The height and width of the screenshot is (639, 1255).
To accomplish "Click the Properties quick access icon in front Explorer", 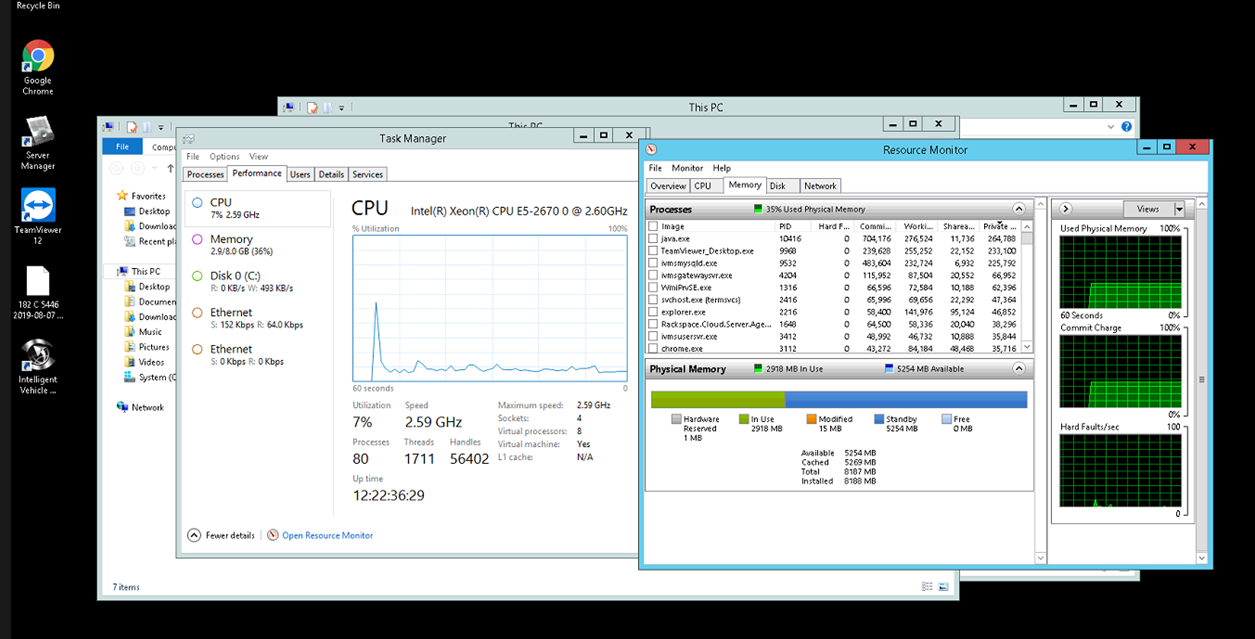I will click(131, 127).
